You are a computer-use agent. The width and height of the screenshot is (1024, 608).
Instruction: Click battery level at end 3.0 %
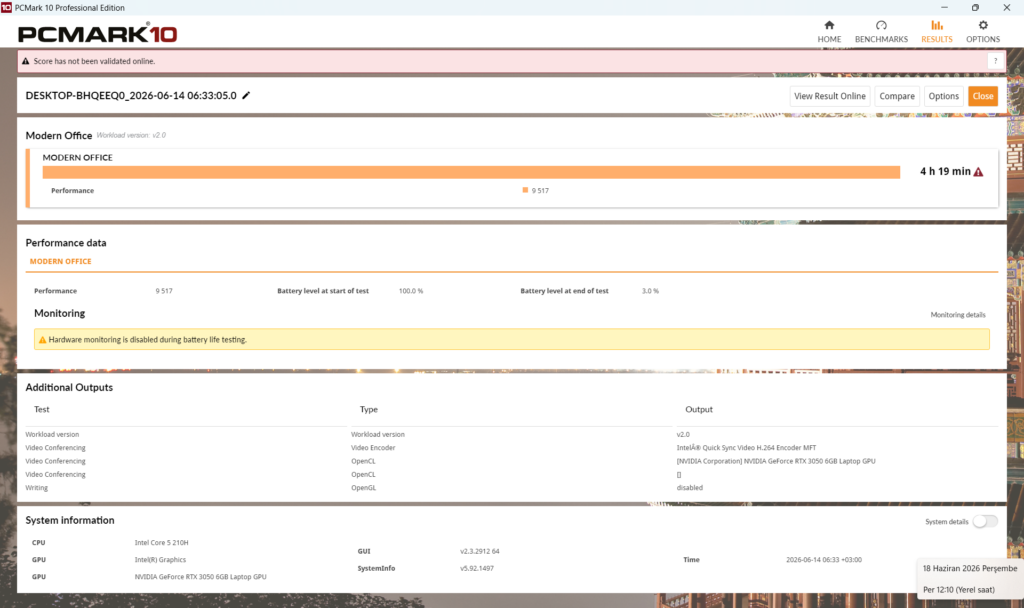pyautogui.click(x=650, y=291)
